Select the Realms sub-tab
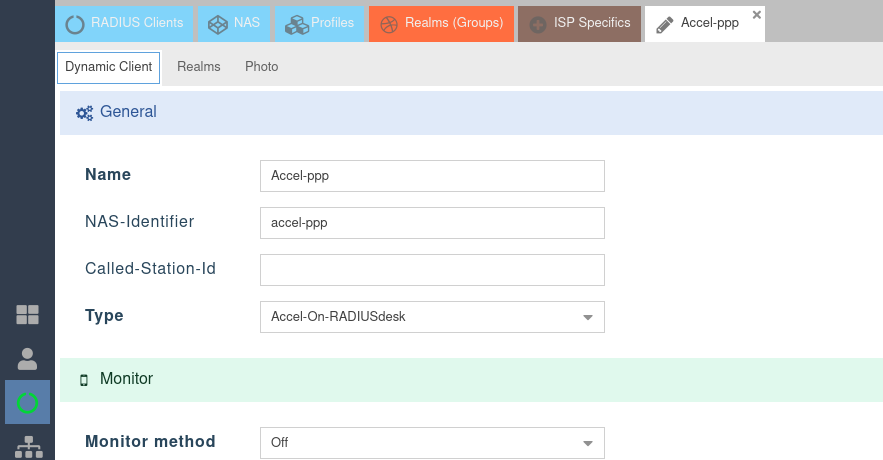Image resolution: width=883 pixels, height=460 pixels. tap(198, 67)
